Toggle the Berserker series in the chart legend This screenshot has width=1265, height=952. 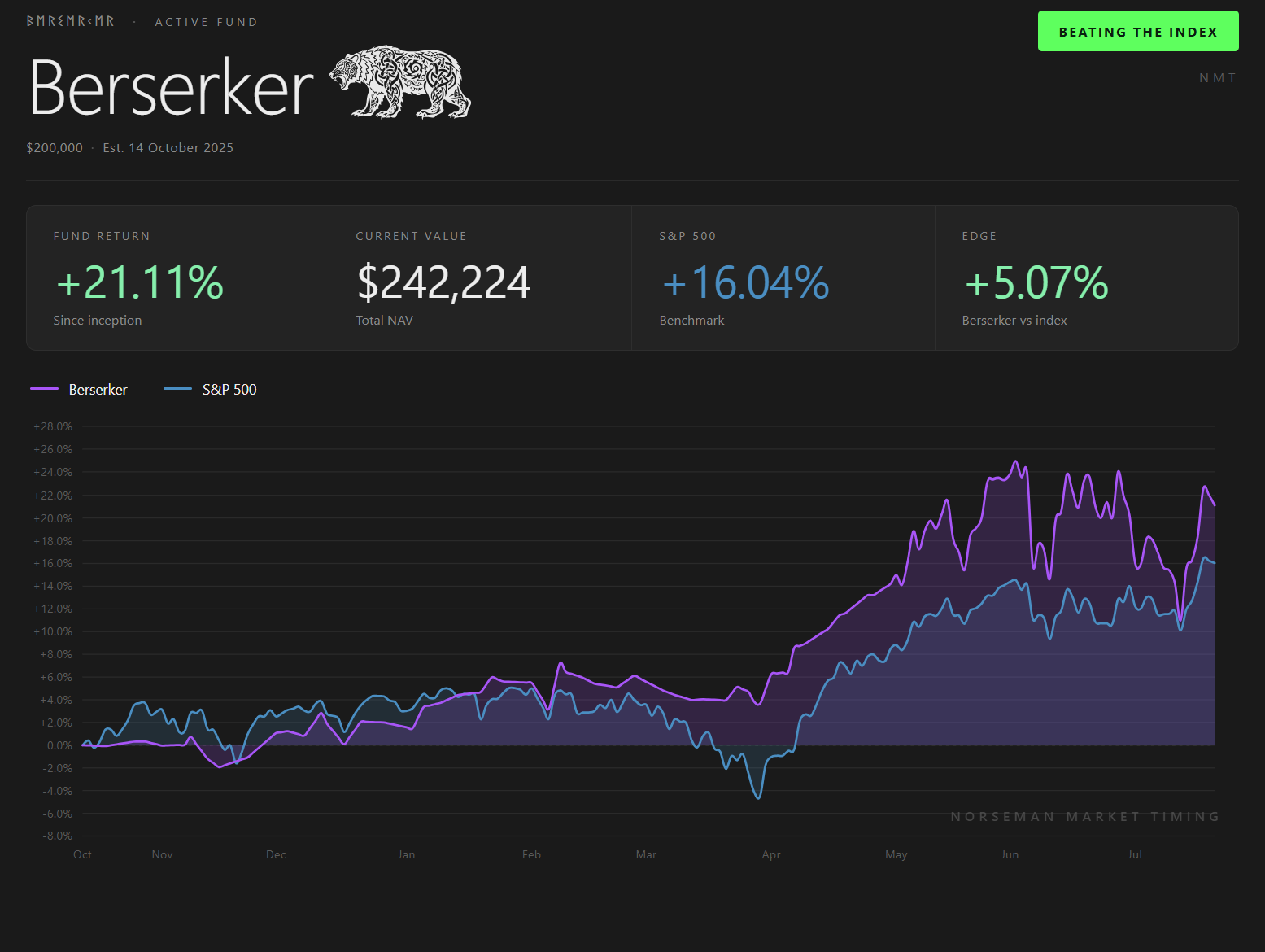tap(79, 389)
